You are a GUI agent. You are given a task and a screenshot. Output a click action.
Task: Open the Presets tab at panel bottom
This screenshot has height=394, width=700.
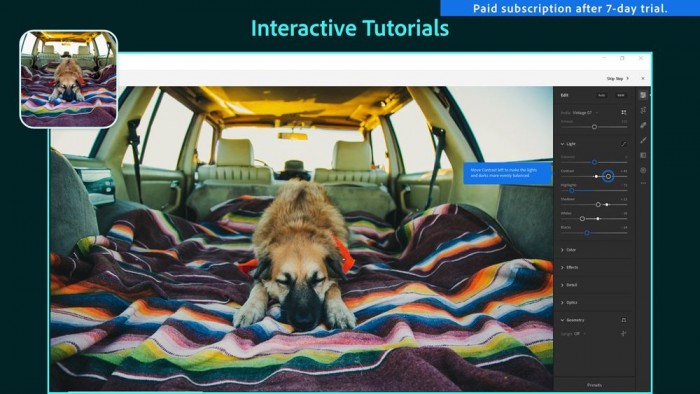click(594, 385)
